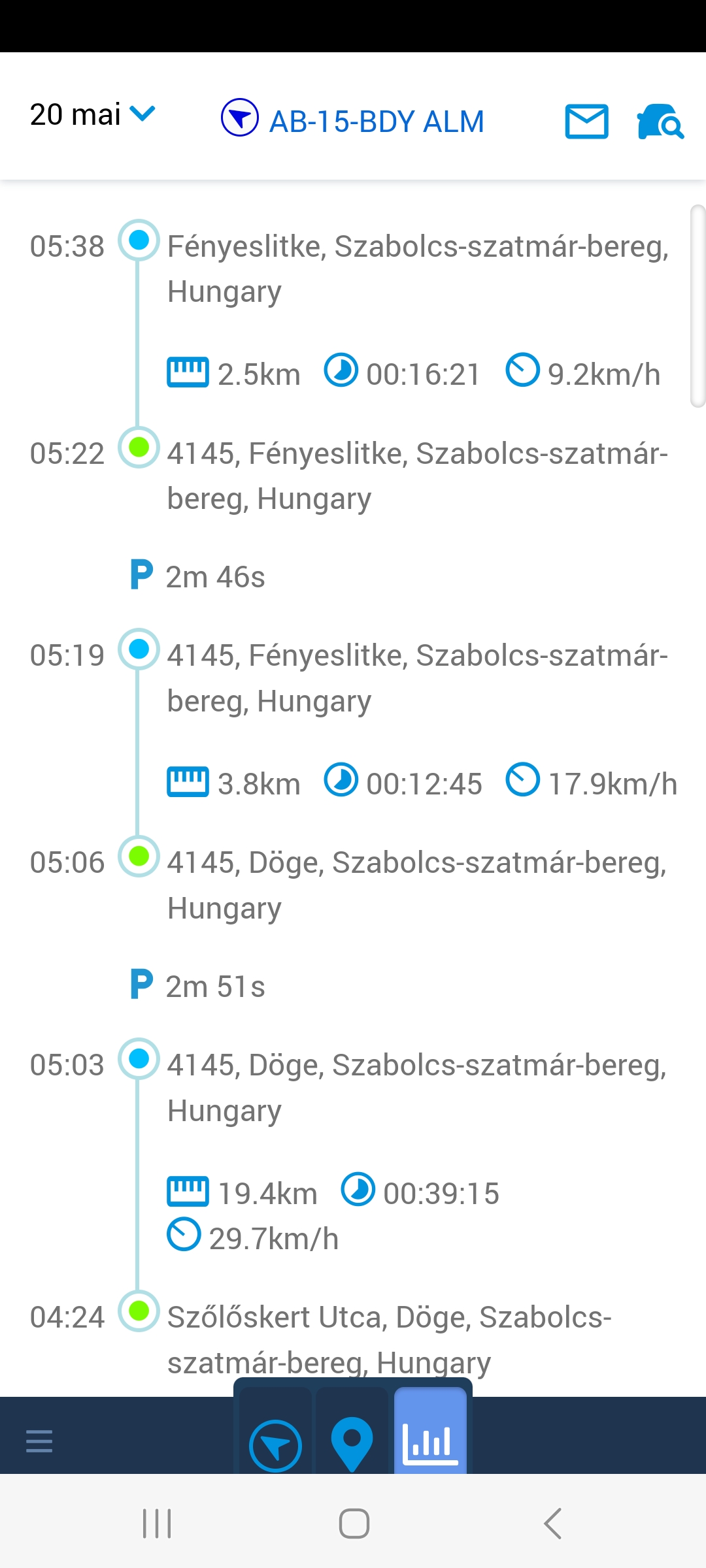Select the 05:38 trip start marker

tap(139, 240)
